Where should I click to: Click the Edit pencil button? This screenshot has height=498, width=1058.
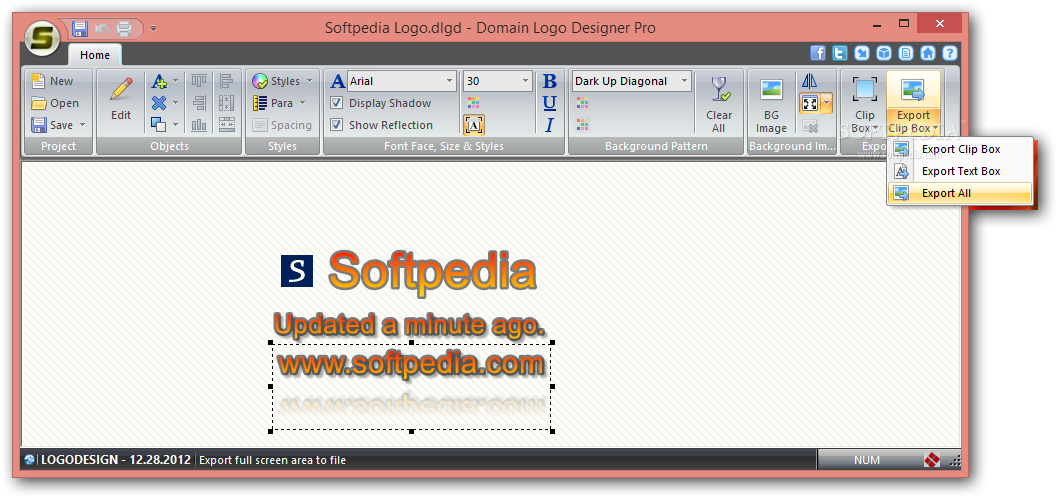[x=121, y=99]
